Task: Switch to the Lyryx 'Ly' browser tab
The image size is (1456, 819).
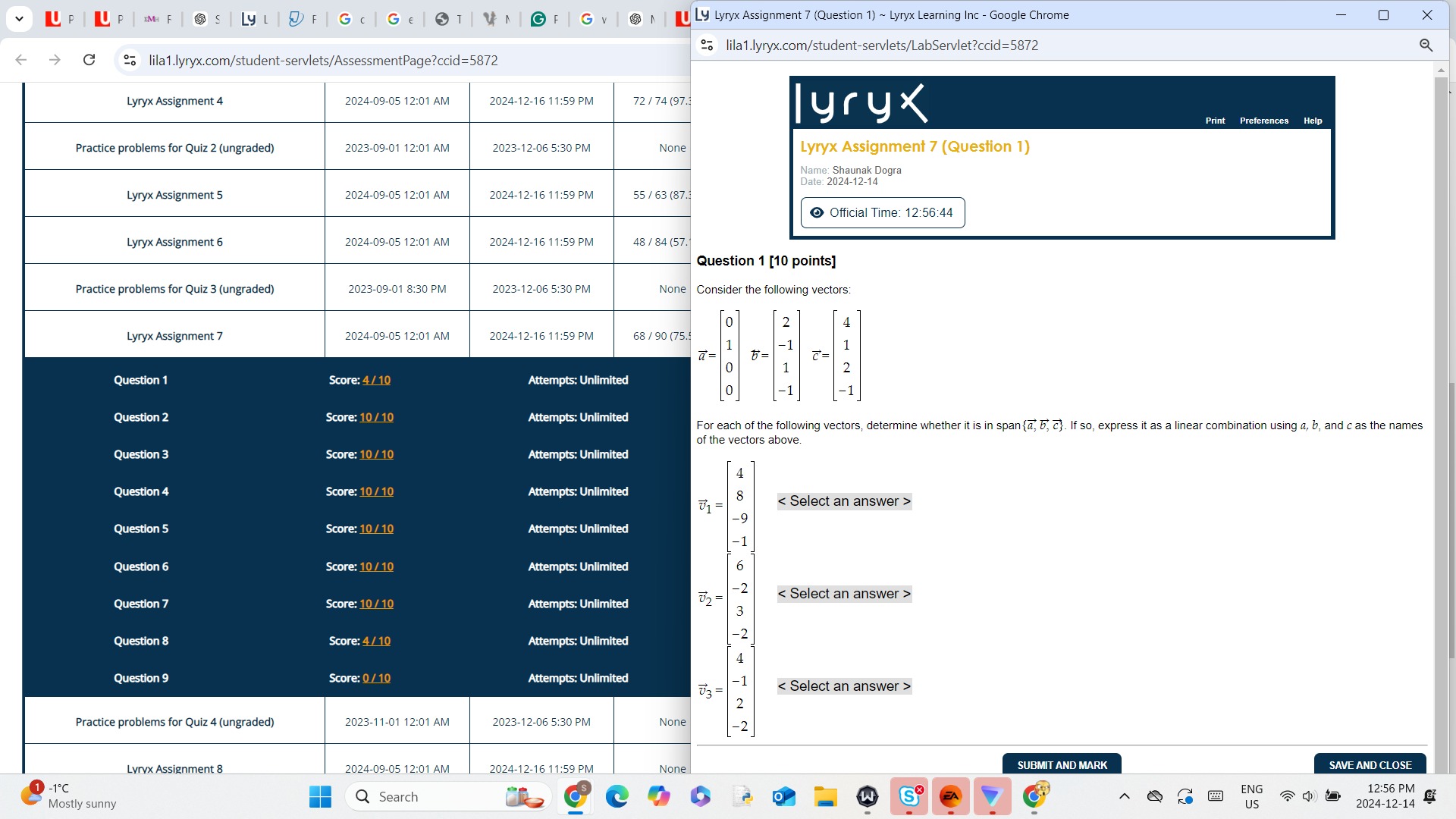Action: (x=254, y=19)
